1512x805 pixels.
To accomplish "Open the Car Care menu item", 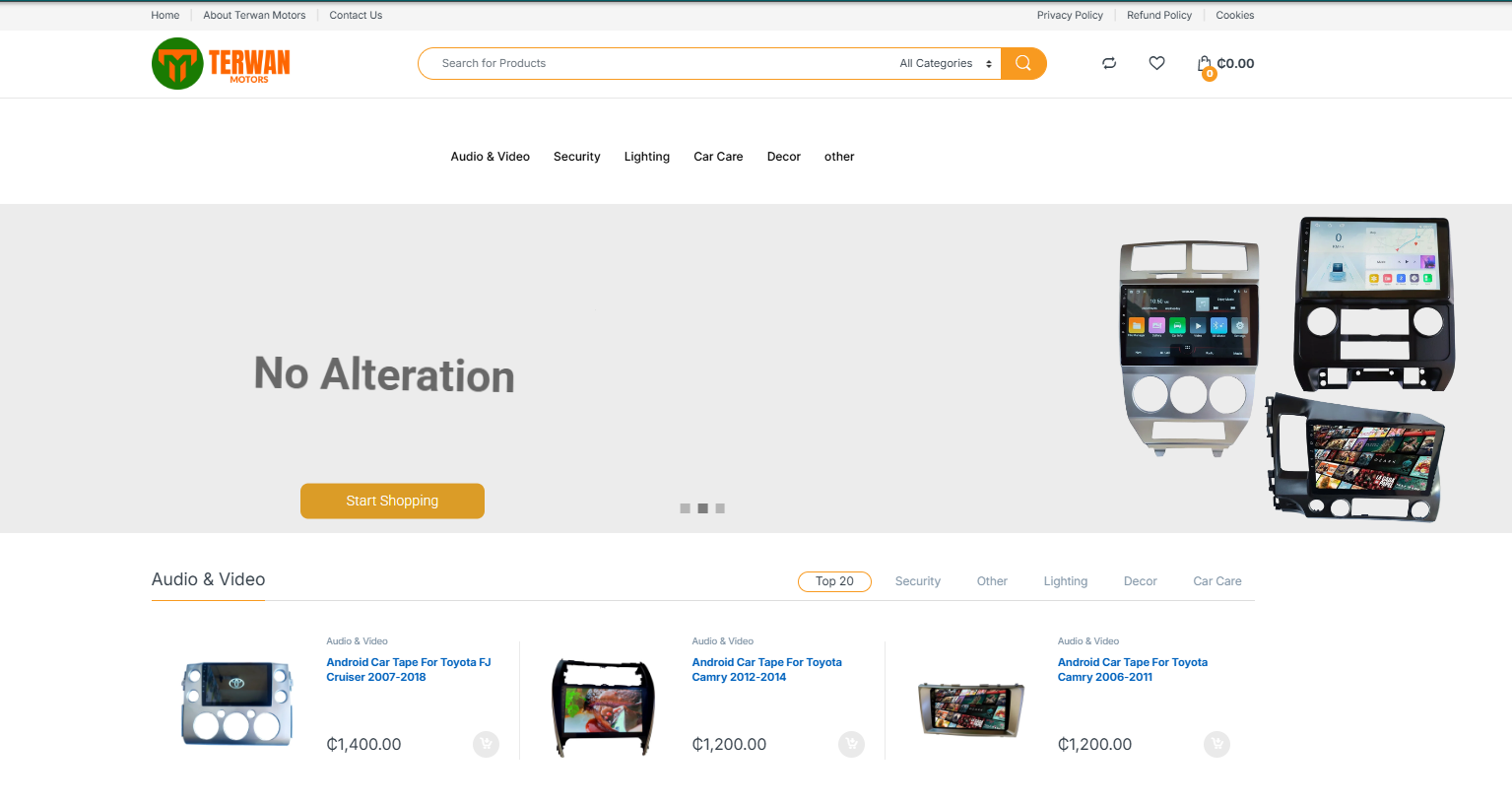I will 718,157.
